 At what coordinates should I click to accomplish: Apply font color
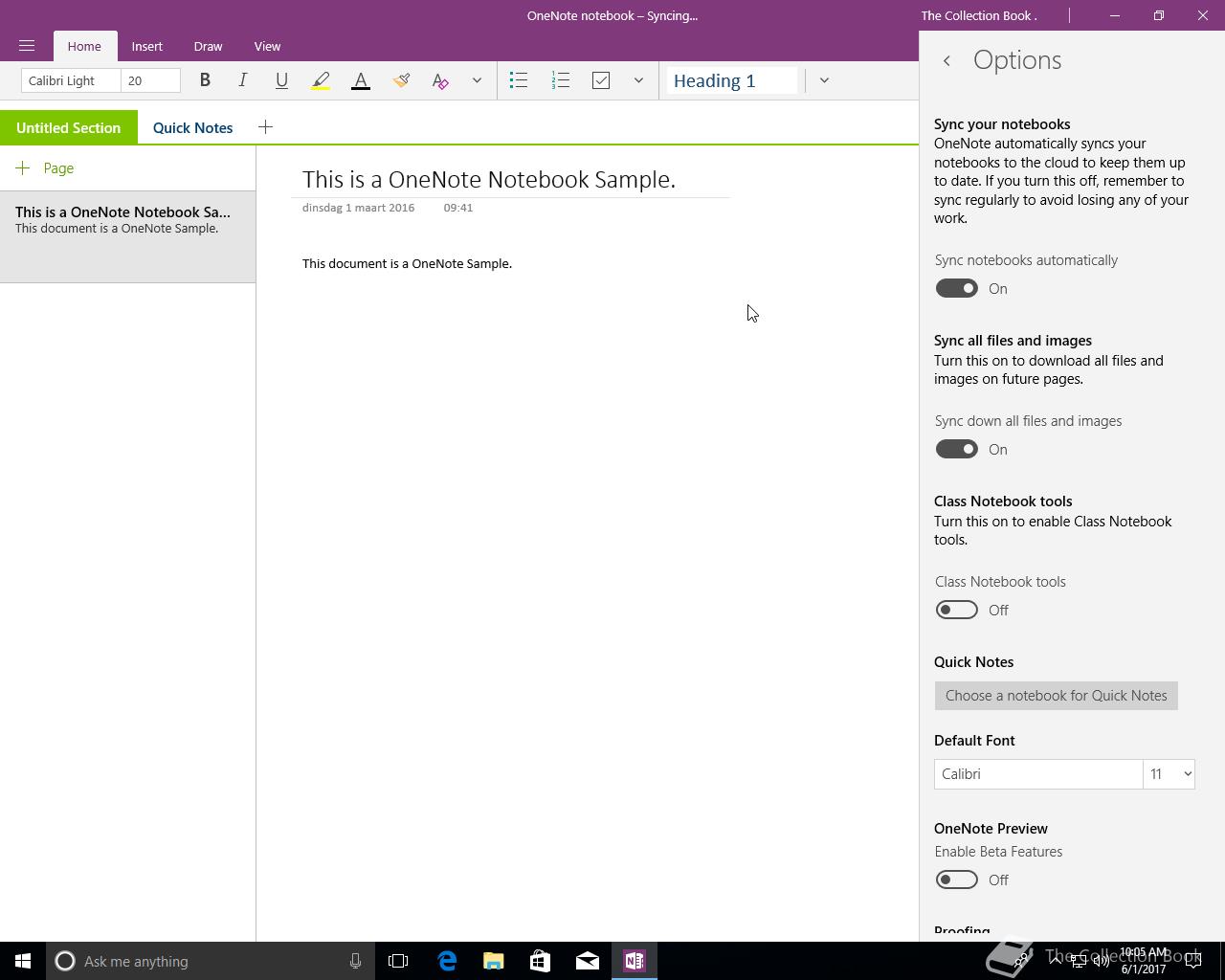tap(361, 80)
